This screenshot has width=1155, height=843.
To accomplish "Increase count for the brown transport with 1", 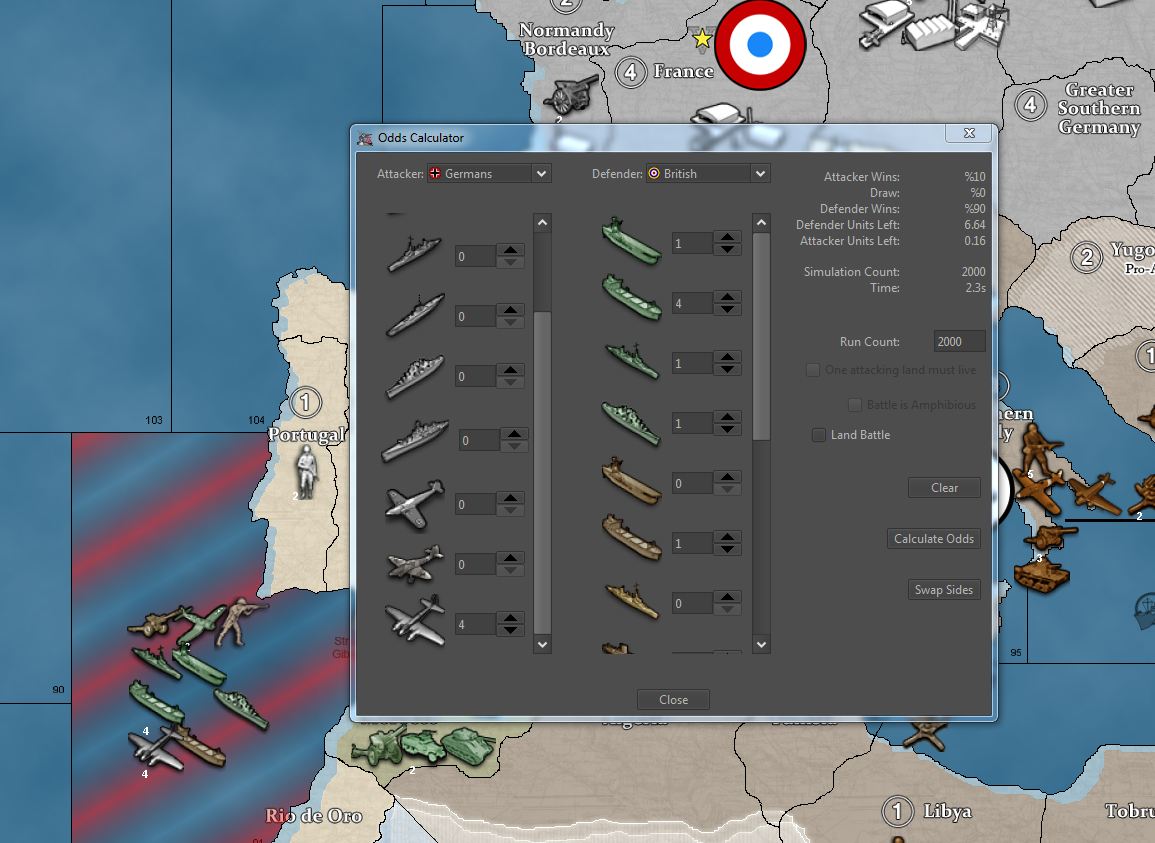I will 727,537.
